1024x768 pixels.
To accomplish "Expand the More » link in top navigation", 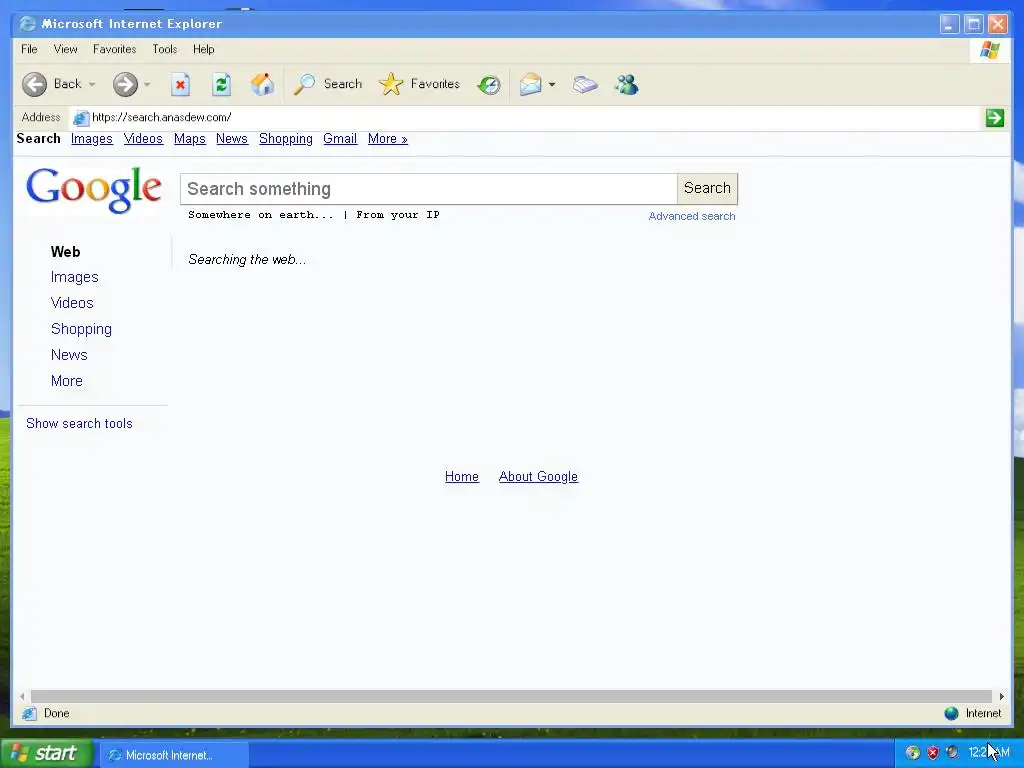I will click(x=387, y=139).
